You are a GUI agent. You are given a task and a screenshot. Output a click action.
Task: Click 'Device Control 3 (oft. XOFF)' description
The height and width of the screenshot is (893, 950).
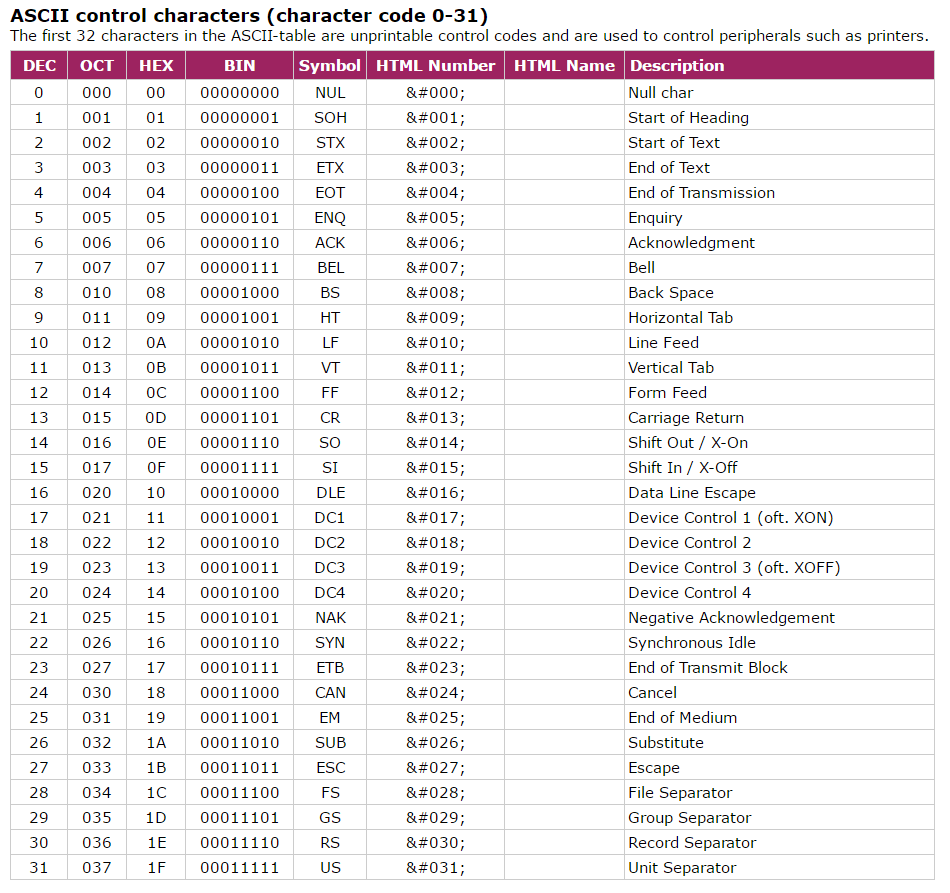click(x=734, y=568)
